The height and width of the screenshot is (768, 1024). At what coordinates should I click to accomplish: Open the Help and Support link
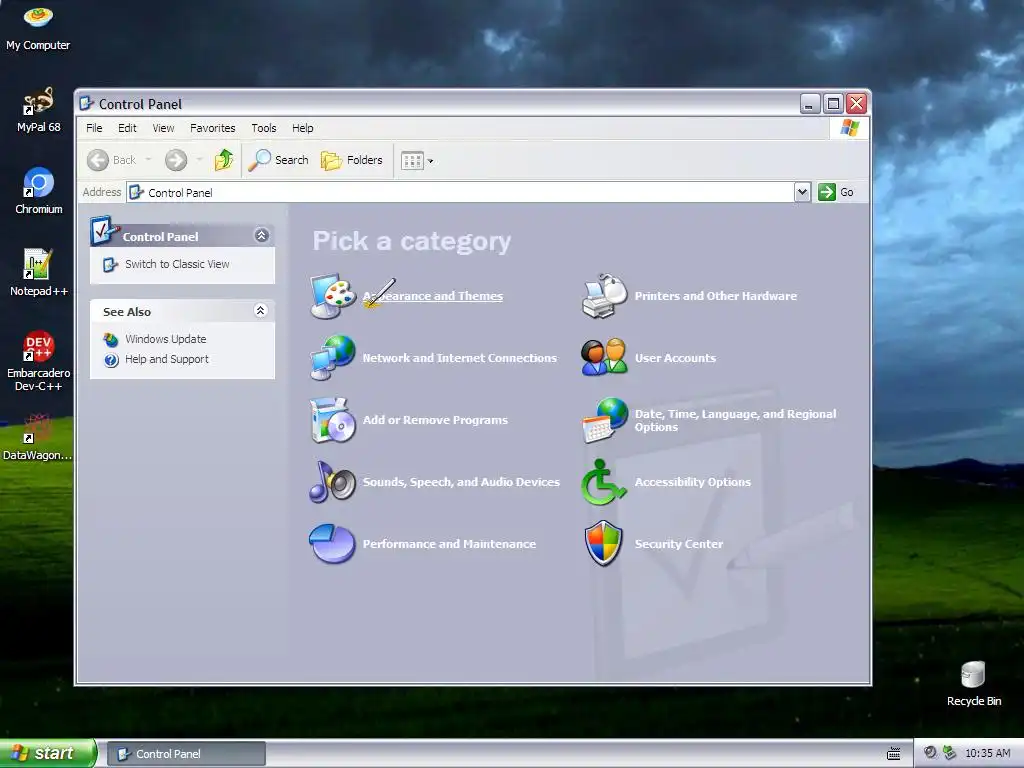[x=167, y=359]
